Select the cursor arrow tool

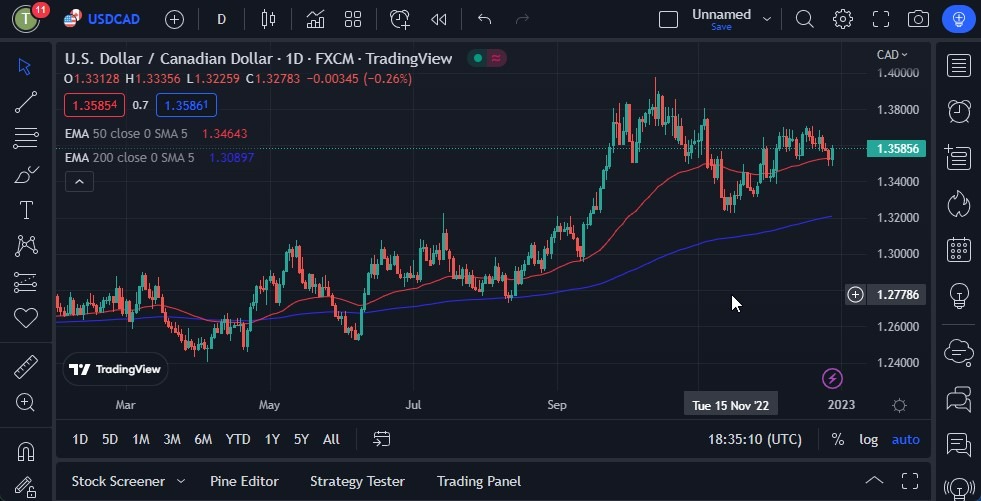(x=25, y=66)
